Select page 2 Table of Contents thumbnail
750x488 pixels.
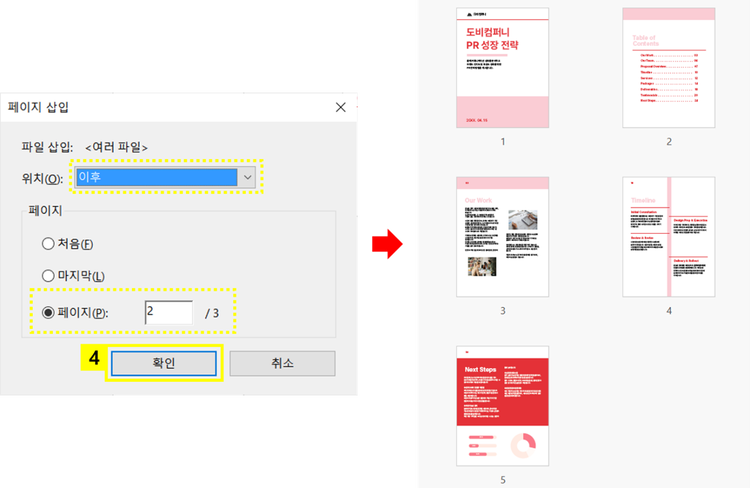[x=669, y=67]
